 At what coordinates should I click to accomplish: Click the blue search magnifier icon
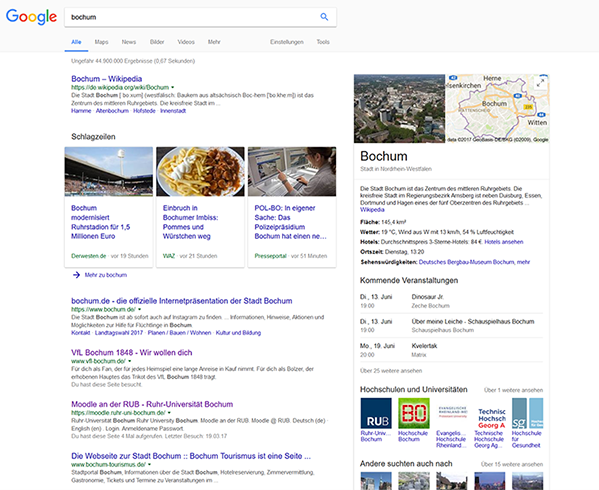pos(324,17)
